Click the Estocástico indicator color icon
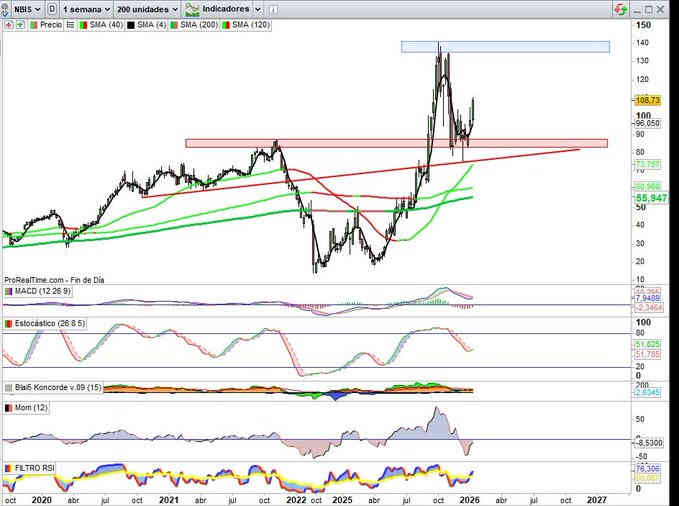 (x=8, y=324)
